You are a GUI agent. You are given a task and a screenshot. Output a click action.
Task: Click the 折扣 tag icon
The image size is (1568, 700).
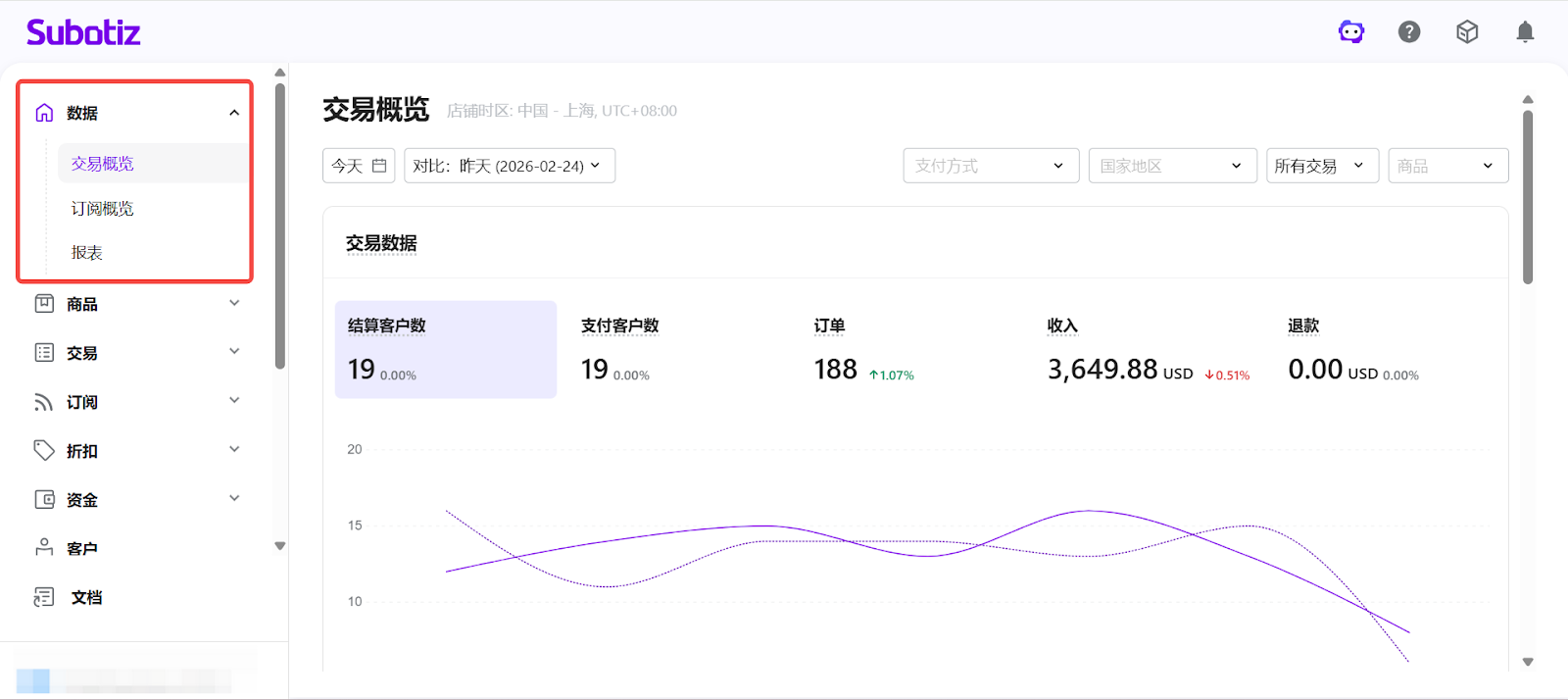(x=44, y=450)
